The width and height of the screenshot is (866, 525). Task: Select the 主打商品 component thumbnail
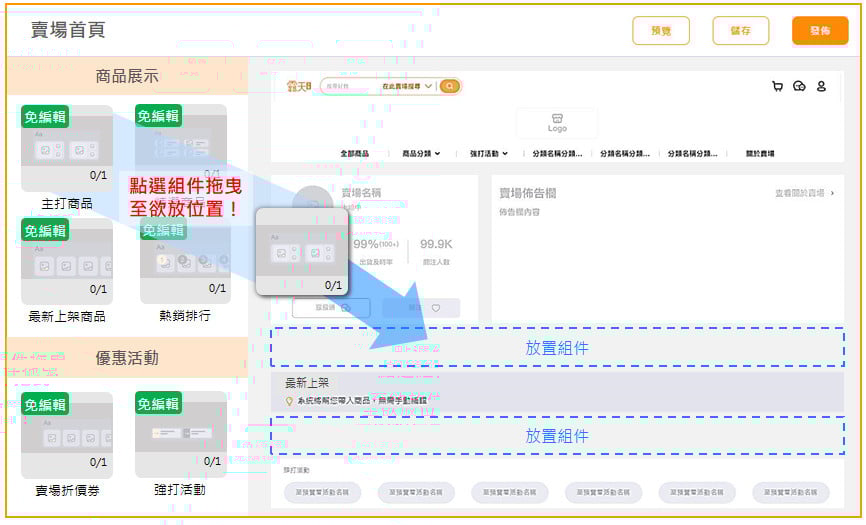67,148
